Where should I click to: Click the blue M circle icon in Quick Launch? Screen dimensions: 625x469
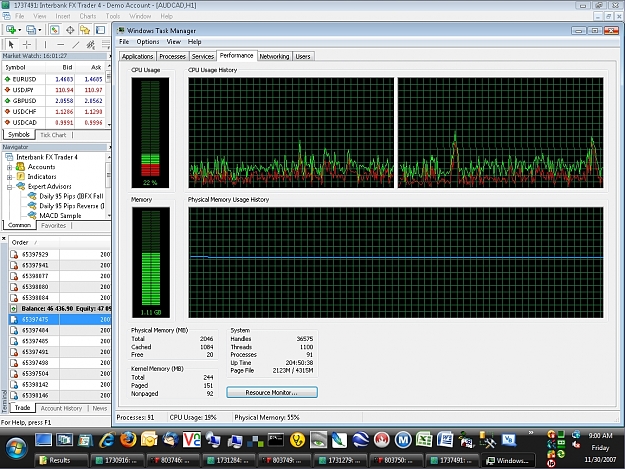403,440
